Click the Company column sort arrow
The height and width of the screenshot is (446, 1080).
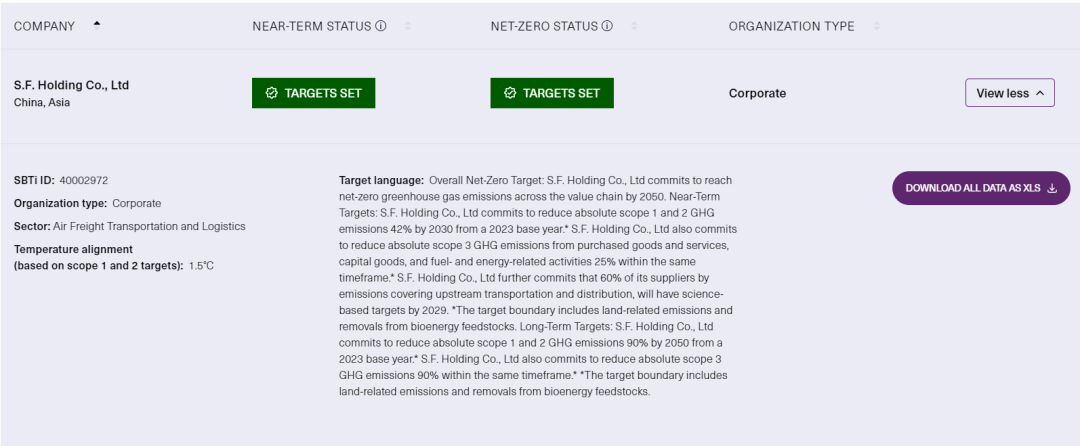tap(96, 25)
